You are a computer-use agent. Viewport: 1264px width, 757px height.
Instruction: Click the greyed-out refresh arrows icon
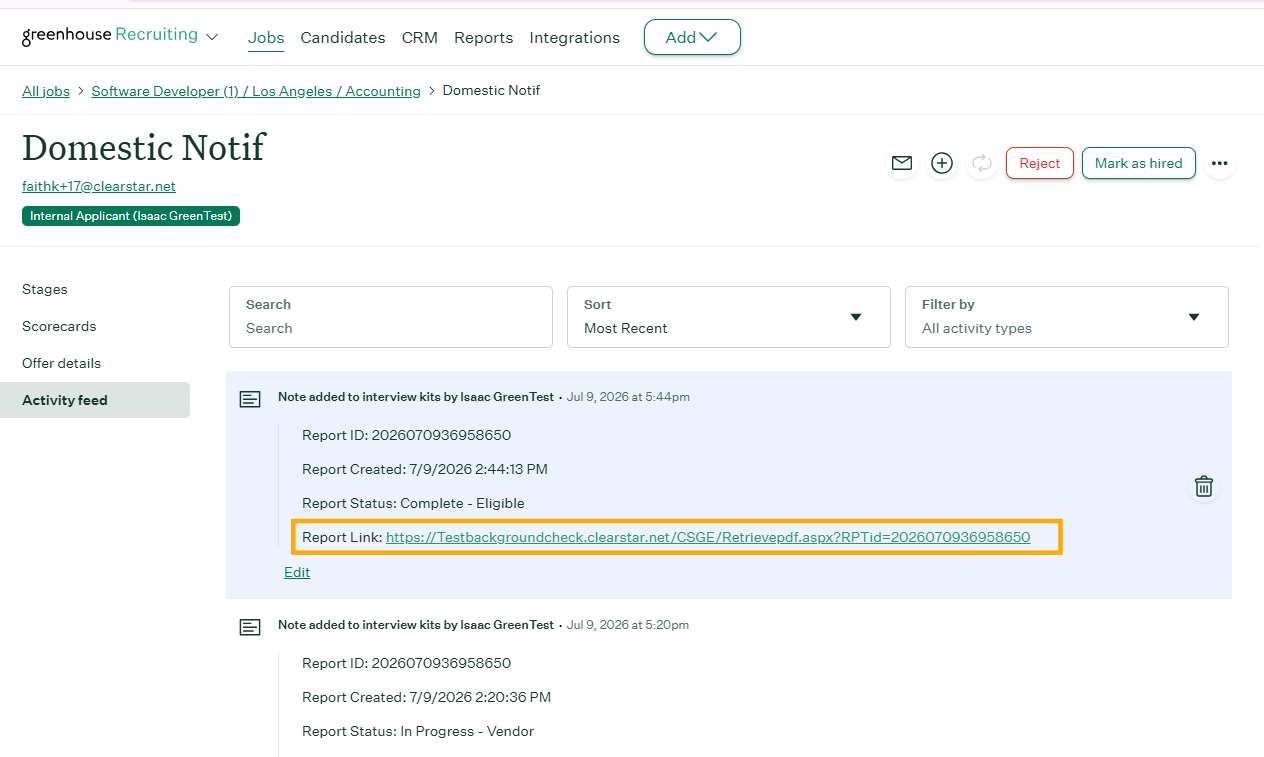tap(982, 163)
